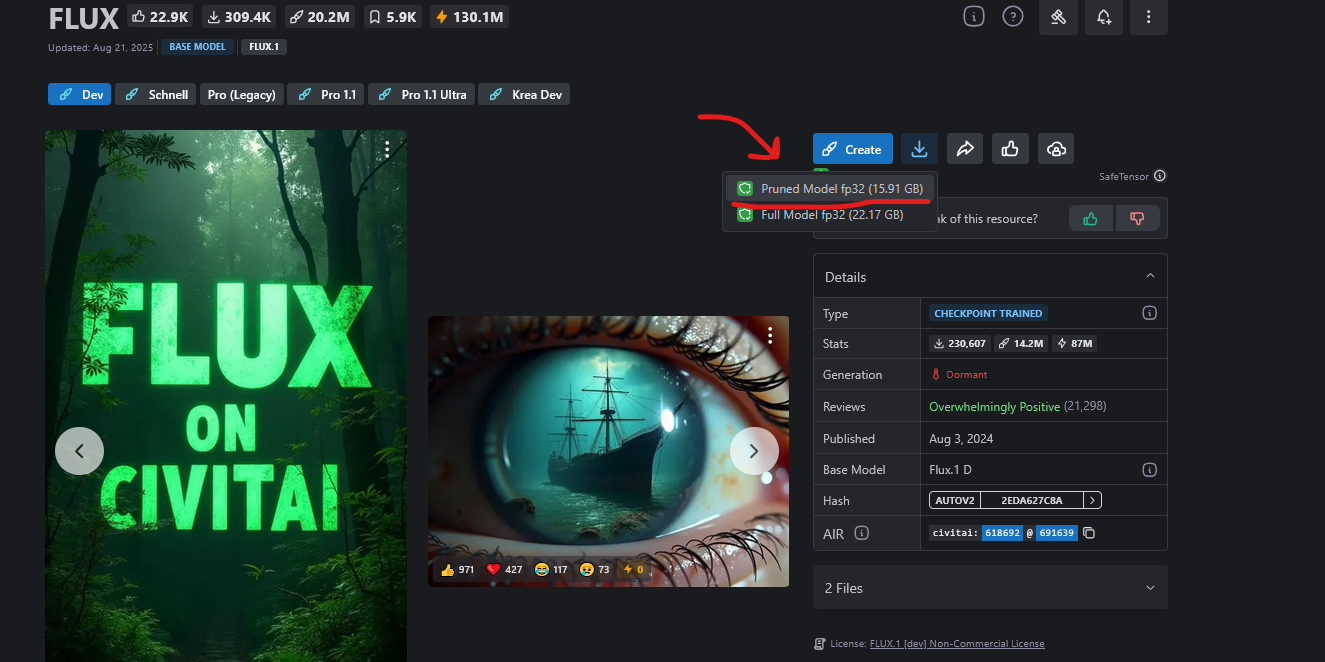Select the Dev version tab

click(79, 94)
